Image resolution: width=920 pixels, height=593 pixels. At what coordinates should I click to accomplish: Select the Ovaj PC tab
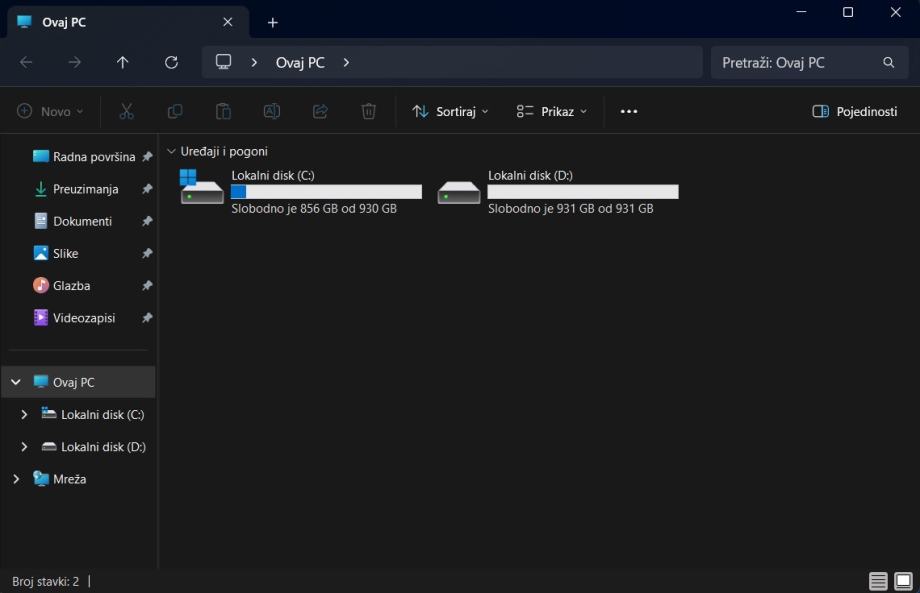pyautogui.click(x=128, y=22)
